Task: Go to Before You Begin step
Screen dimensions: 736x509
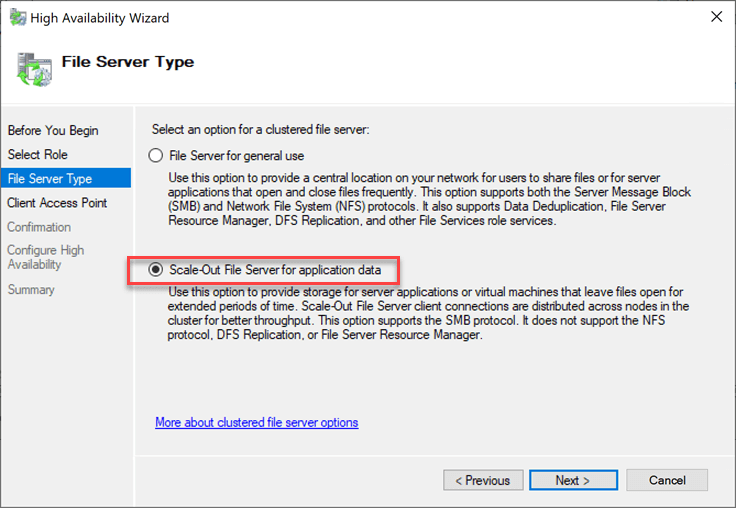Action: [52, 131]
